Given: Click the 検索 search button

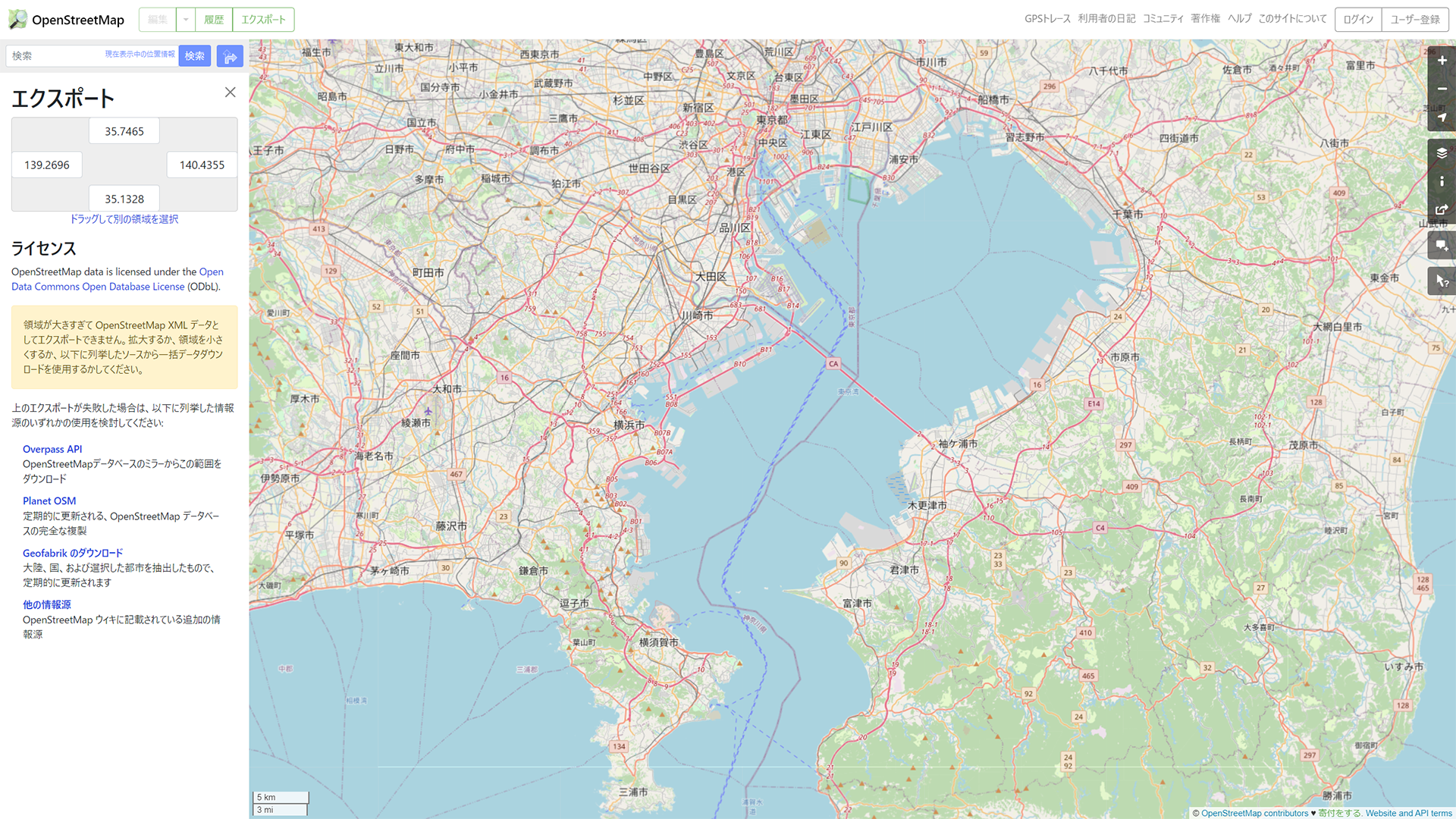Looking at the screenshot, I should click(x=195, y=56).
